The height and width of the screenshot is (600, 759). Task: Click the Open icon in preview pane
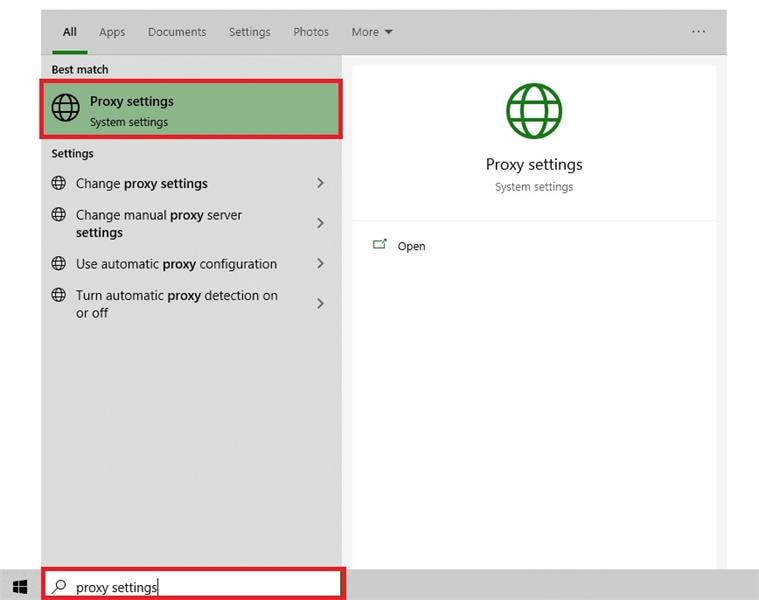(x=380, y=245)
